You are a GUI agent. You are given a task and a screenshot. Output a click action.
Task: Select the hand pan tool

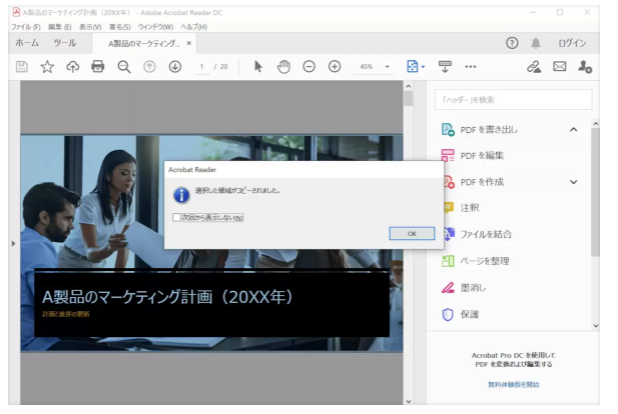283,66
